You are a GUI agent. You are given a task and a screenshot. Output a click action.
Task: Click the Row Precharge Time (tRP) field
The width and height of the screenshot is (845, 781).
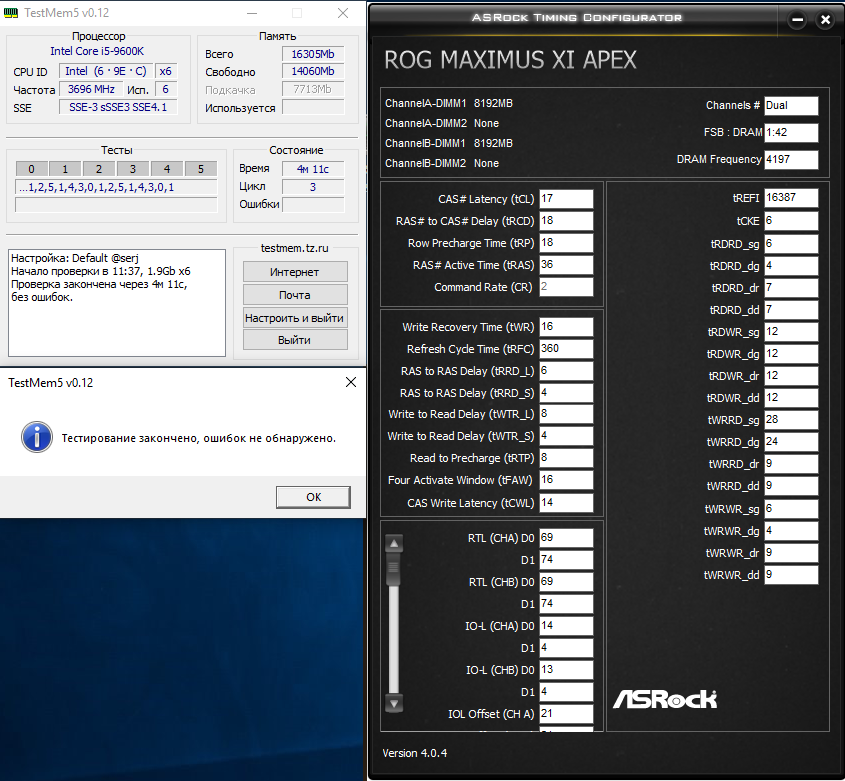point(566,243)
